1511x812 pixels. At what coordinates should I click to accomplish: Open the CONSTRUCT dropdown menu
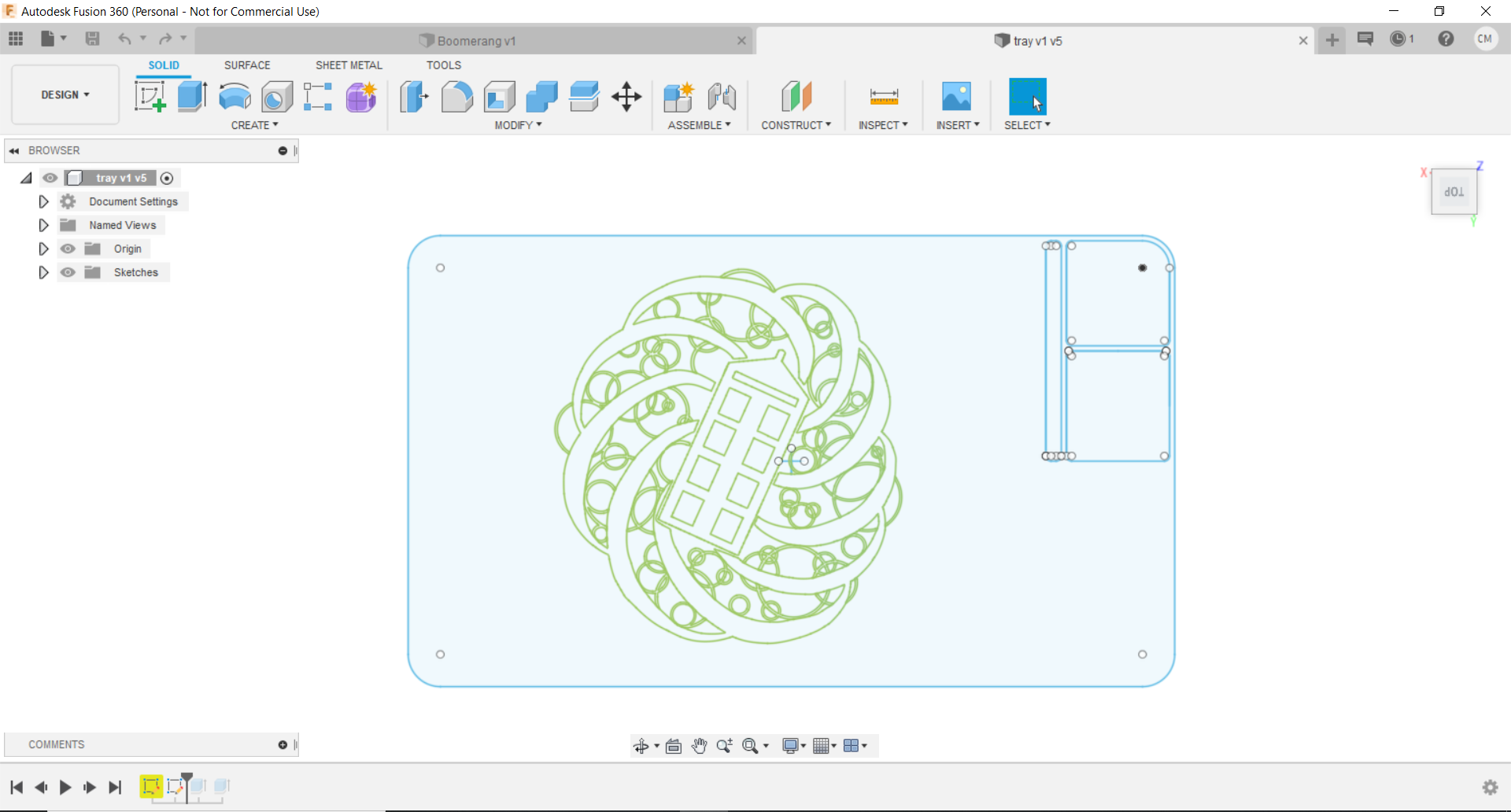click(796, 125)
